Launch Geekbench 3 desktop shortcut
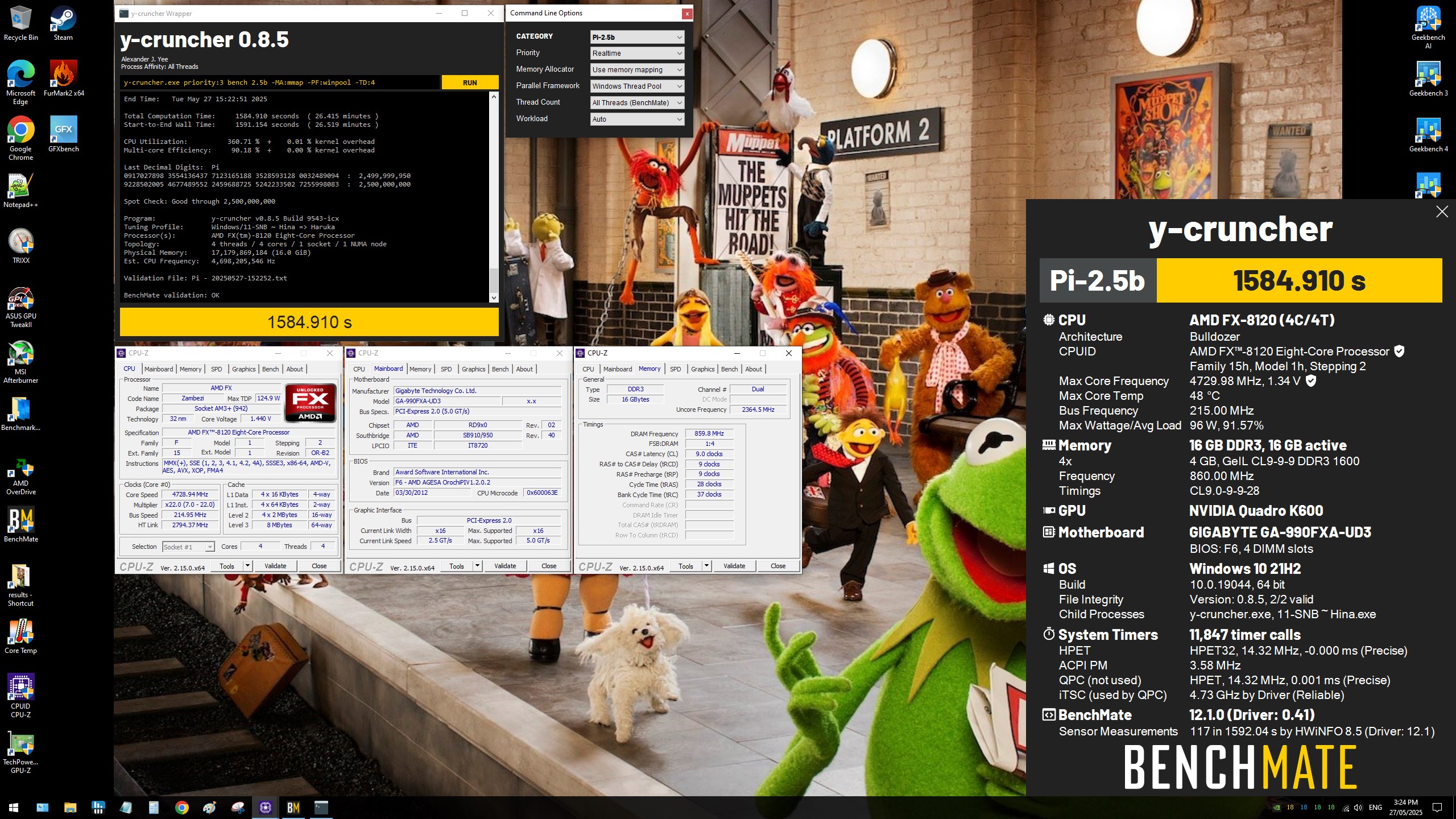1456x819 pixels. point(1428,78)
